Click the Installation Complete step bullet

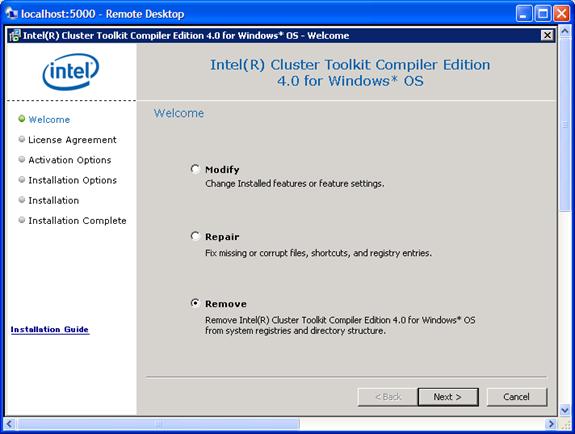[22, 220]
